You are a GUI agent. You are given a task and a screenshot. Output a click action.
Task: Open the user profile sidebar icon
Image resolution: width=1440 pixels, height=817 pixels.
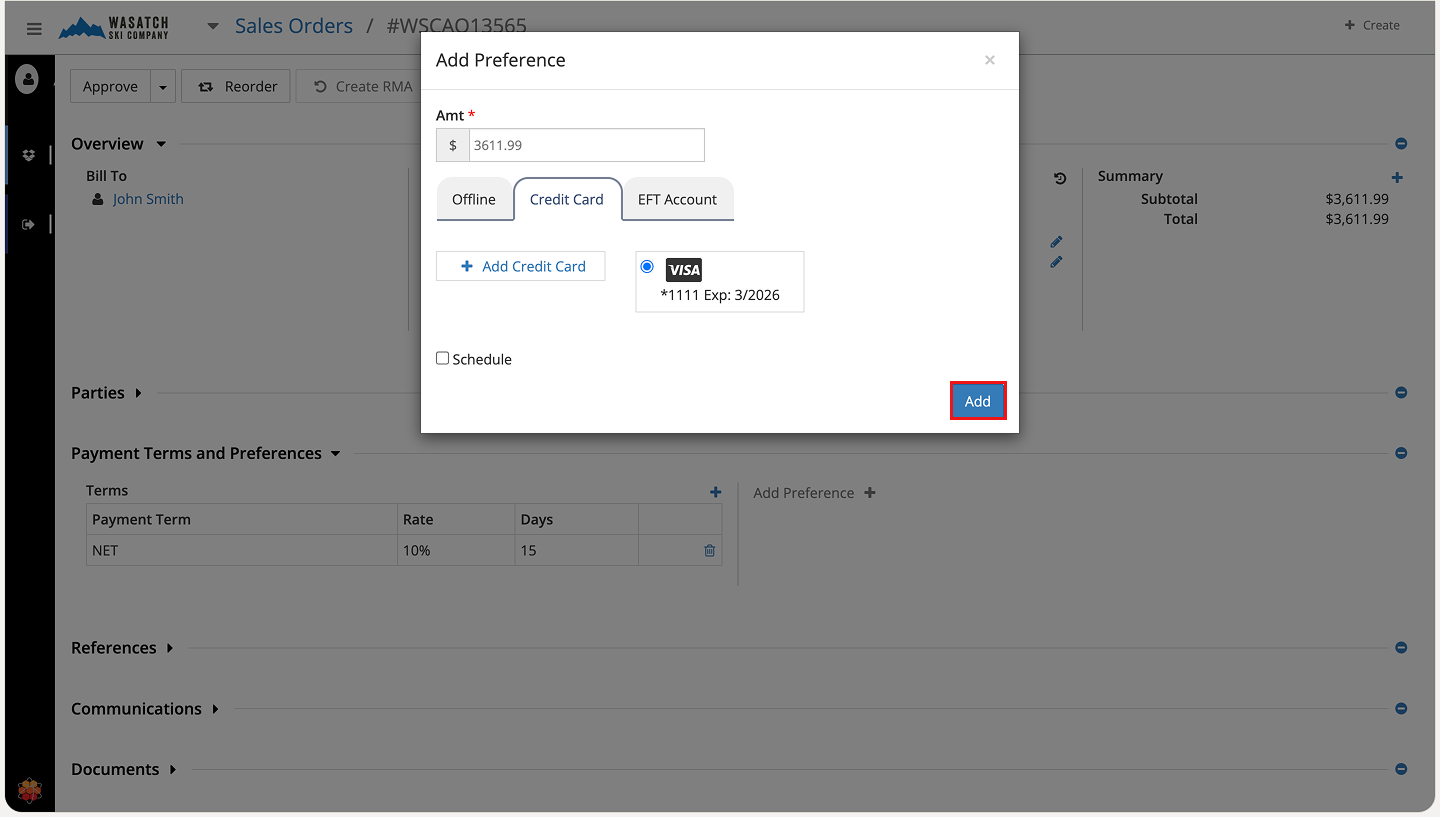[27, 79]
